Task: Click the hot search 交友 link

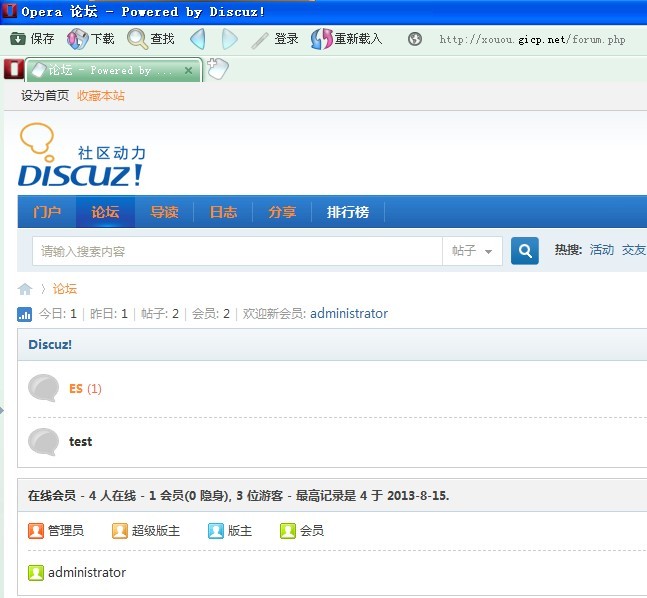Action: [x=634, y=250]
